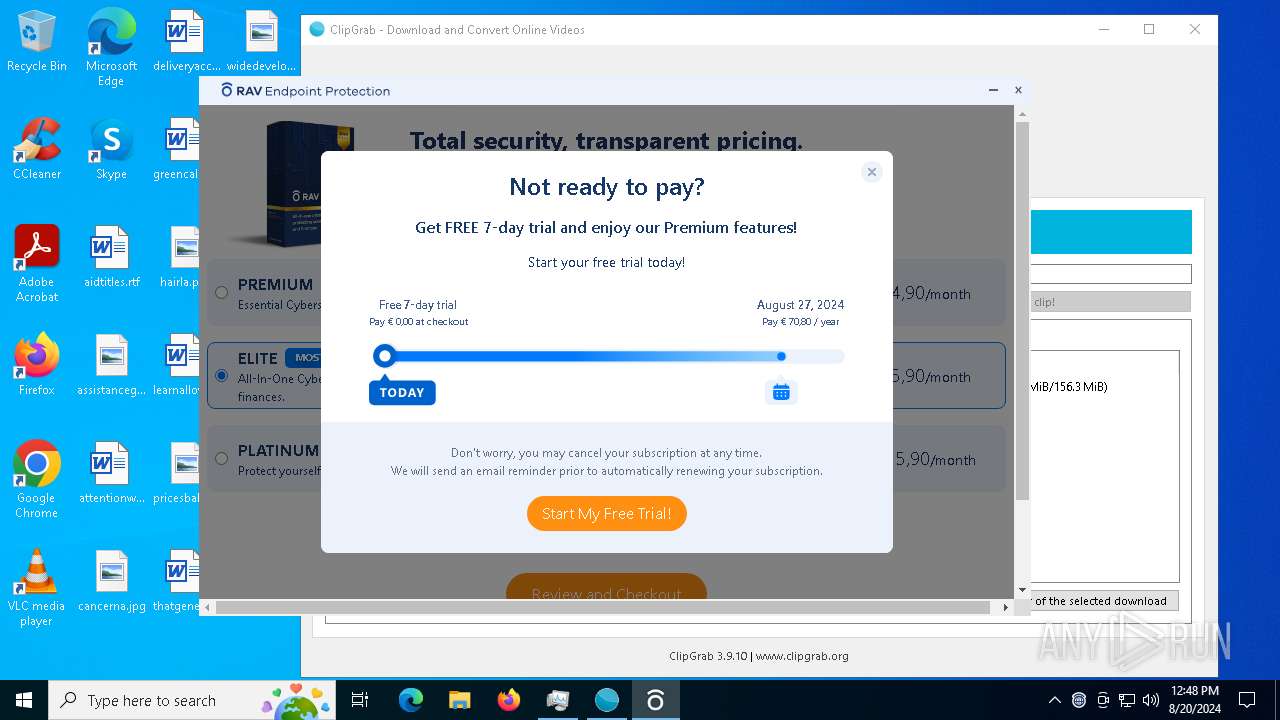This screenshot has height=720, width=1280.
Task: Minimize the RAV Endpoint Protection window
Action: (993, 90)
